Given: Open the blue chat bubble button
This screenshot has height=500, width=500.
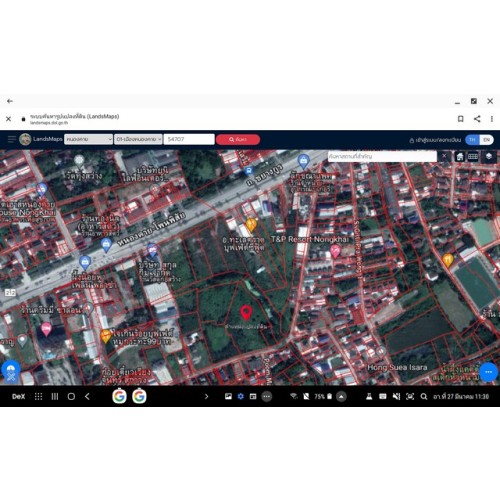Looking at the screenshot, I should click(x=489, y=372).
